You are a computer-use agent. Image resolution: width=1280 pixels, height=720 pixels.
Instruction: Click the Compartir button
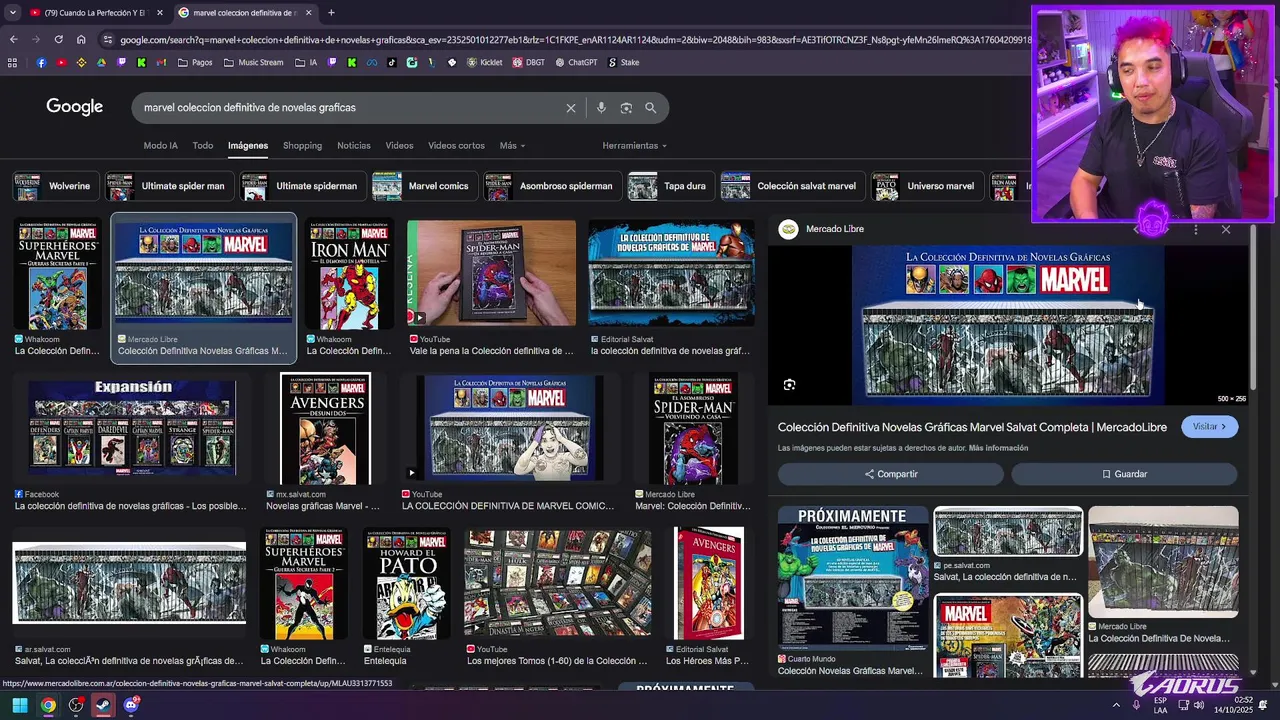(891, 474)
